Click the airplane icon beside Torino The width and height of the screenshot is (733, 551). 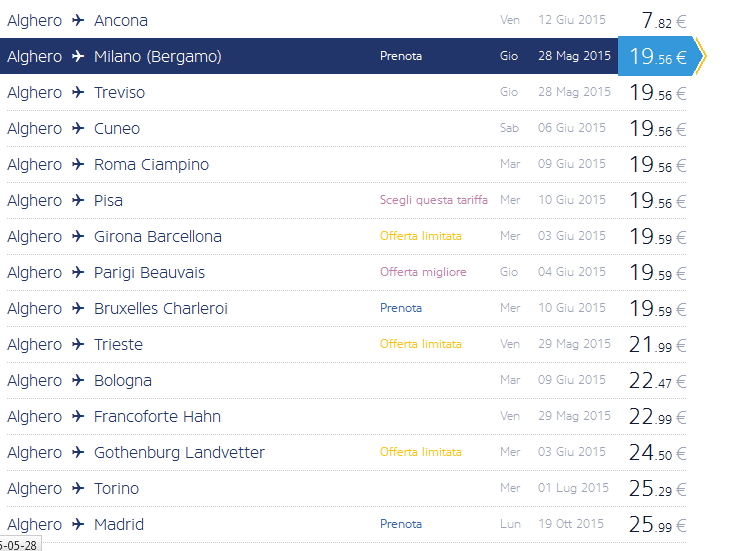78,489
